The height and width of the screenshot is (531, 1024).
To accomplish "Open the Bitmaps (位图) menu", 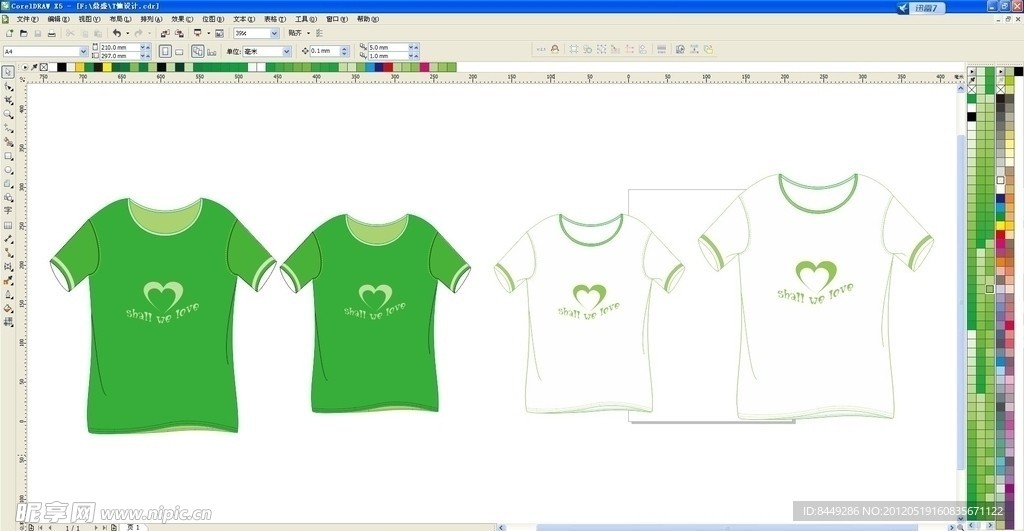I will (x=213, y=19).
